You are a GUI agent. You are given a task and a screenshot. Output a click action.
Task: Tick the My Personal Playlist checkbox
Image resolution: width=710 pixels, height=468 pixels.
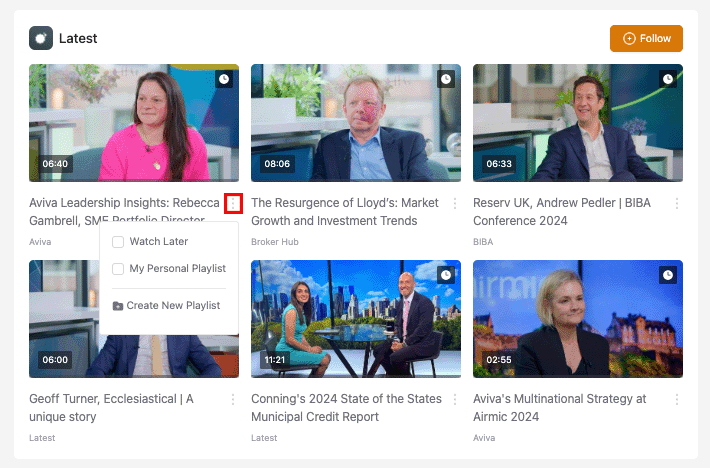[118, 268]
